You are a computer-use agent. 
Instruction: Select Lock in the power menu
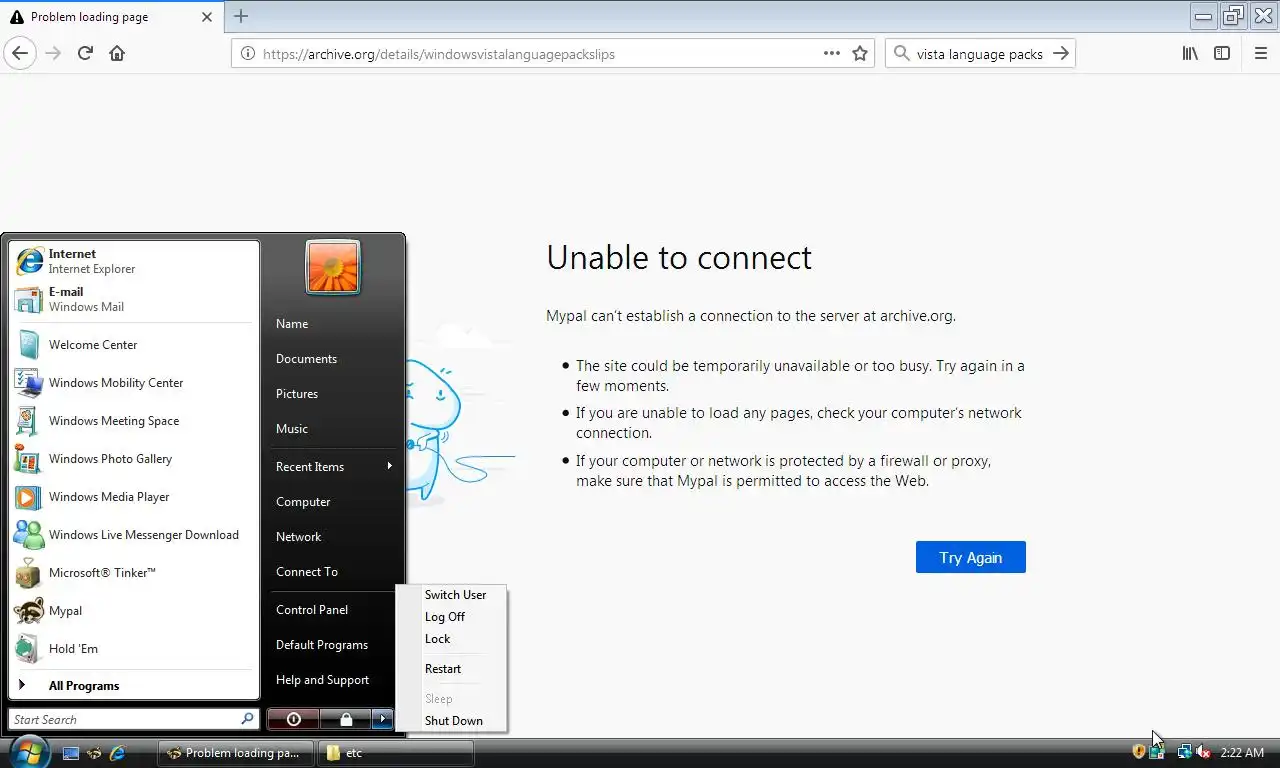pyautogui.click(x=437, y=639)
